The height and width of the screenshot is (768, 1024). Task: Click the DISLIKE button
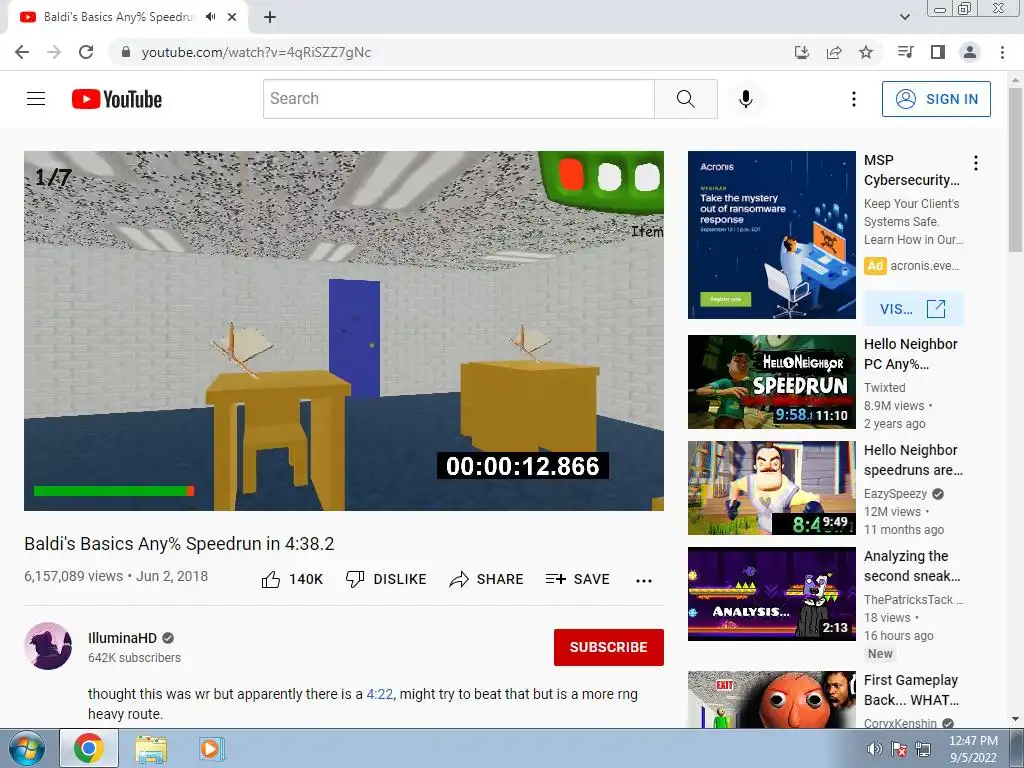coord(386,579)
